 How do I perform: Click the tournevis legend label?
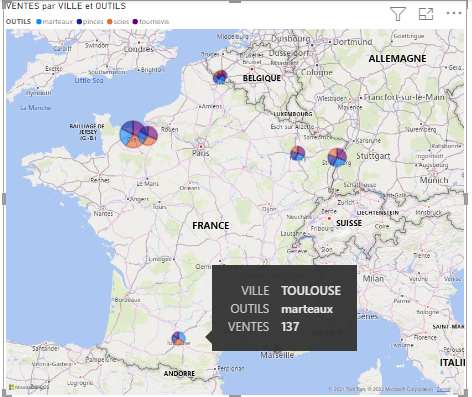click(154, 22)
